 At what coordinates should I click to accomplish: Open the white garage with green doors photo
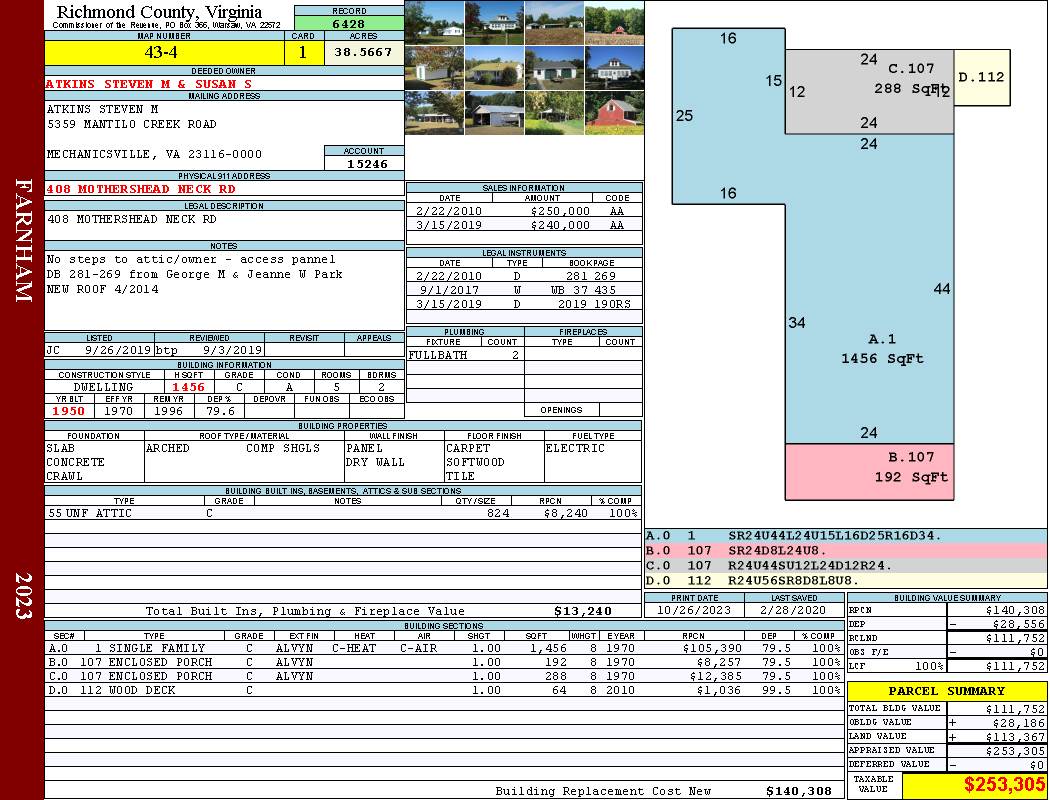coord(554,68)
